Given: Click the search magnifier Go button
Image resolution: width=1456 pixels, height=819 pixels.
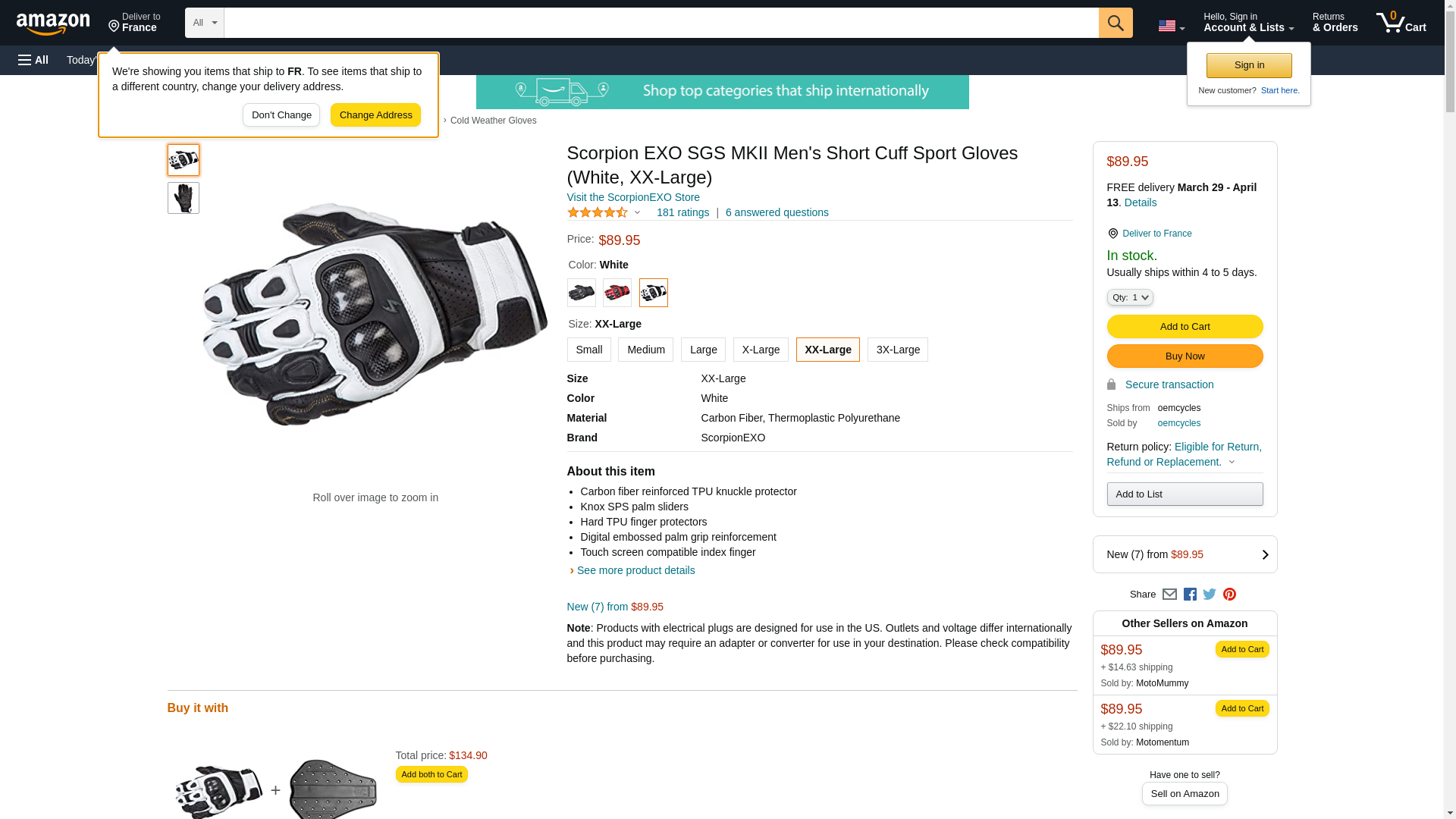Looking at the screenshot, I should tap(1115, 23).
